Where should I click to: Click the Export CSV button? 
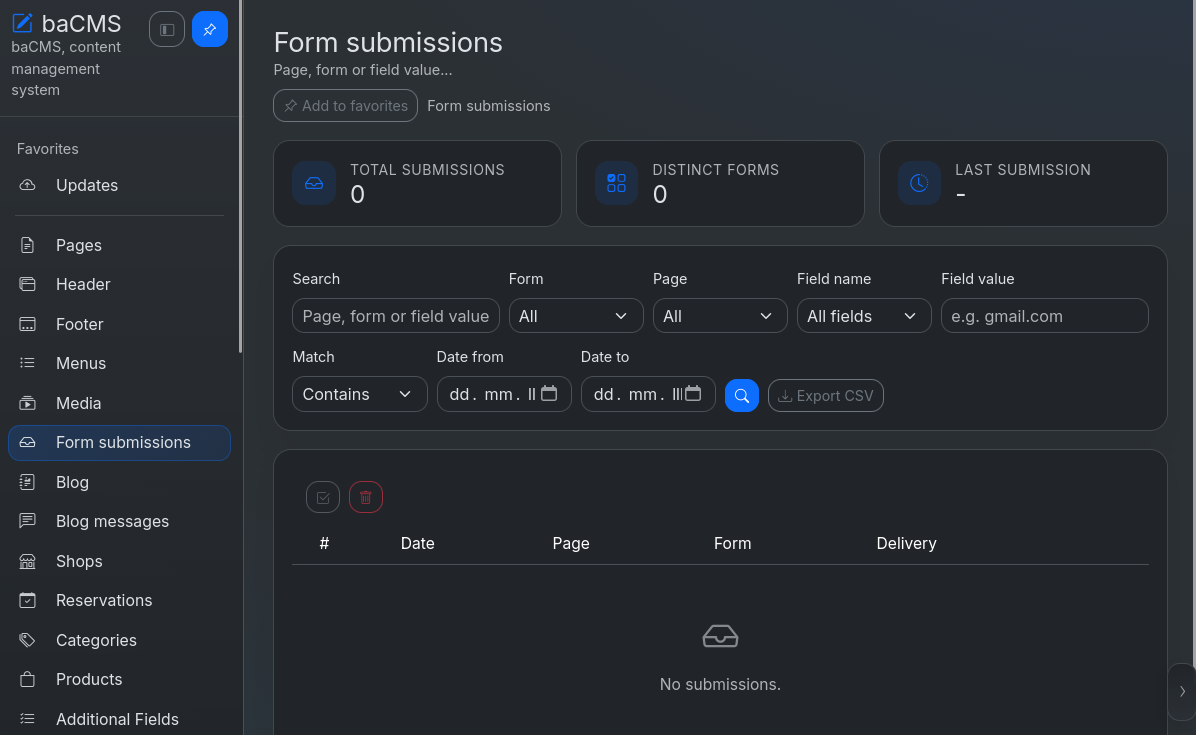(x=826, y=396)
